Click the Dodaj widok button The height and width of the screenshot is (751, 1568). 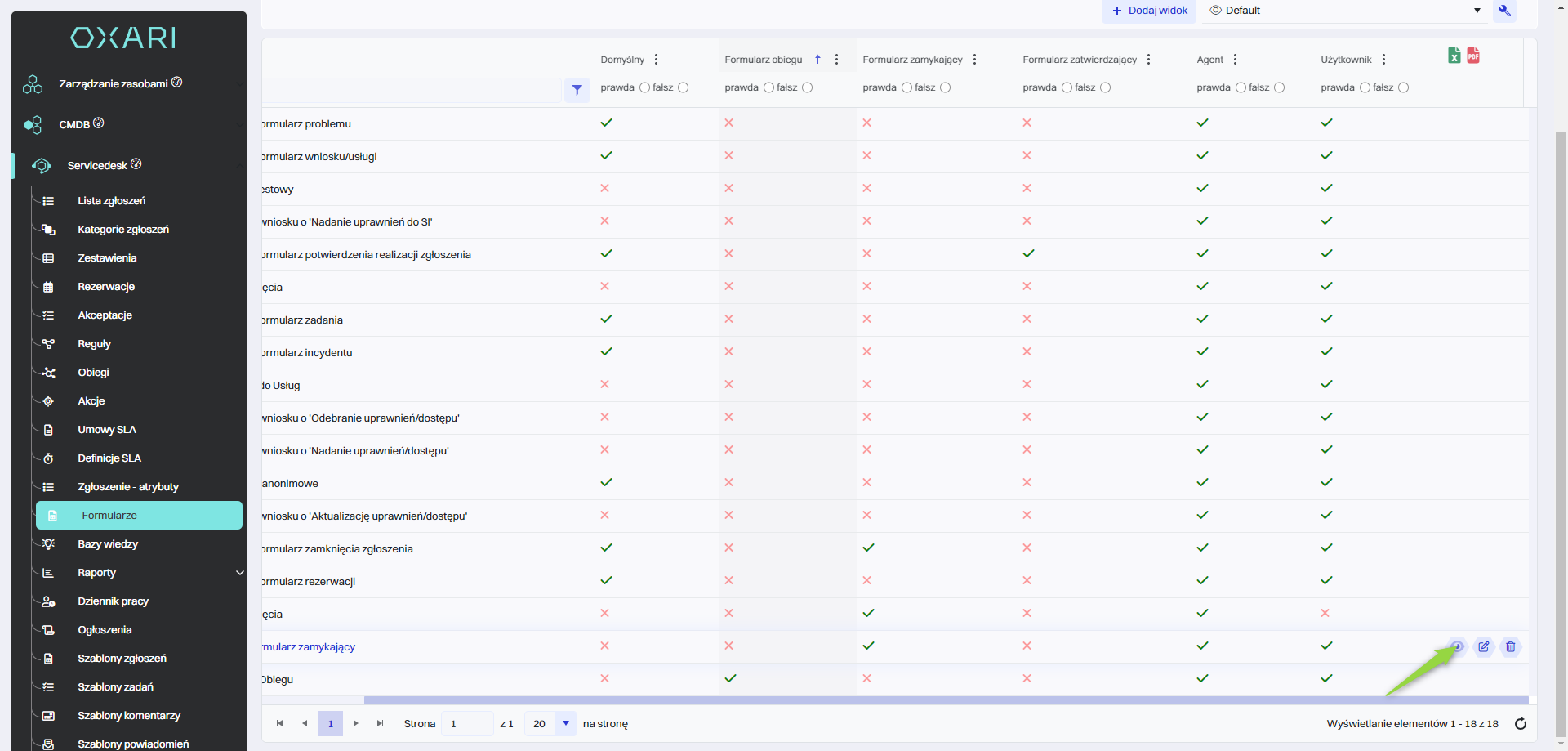(1149, 11)
